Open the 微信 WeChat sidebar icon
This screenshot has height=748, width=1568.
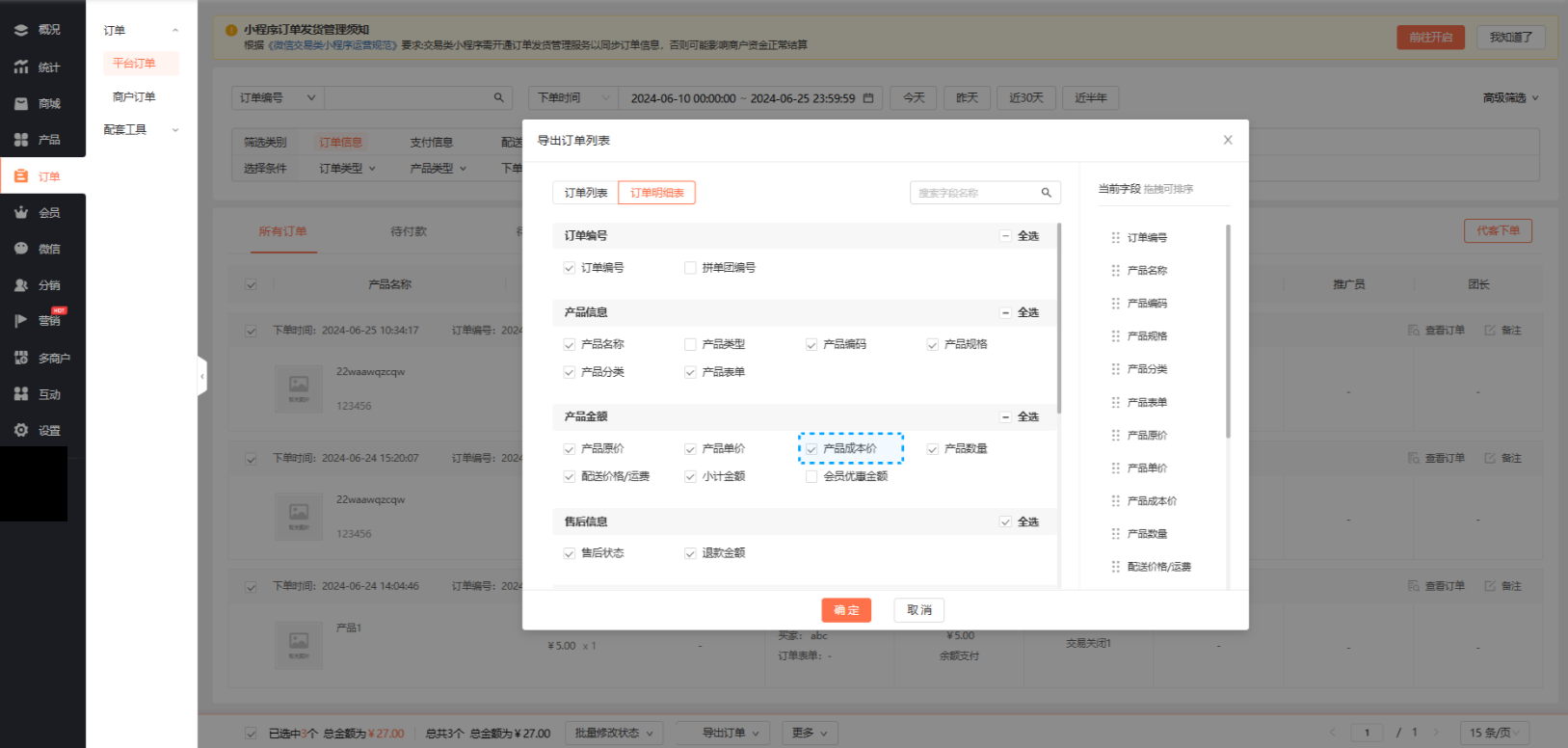20,249
